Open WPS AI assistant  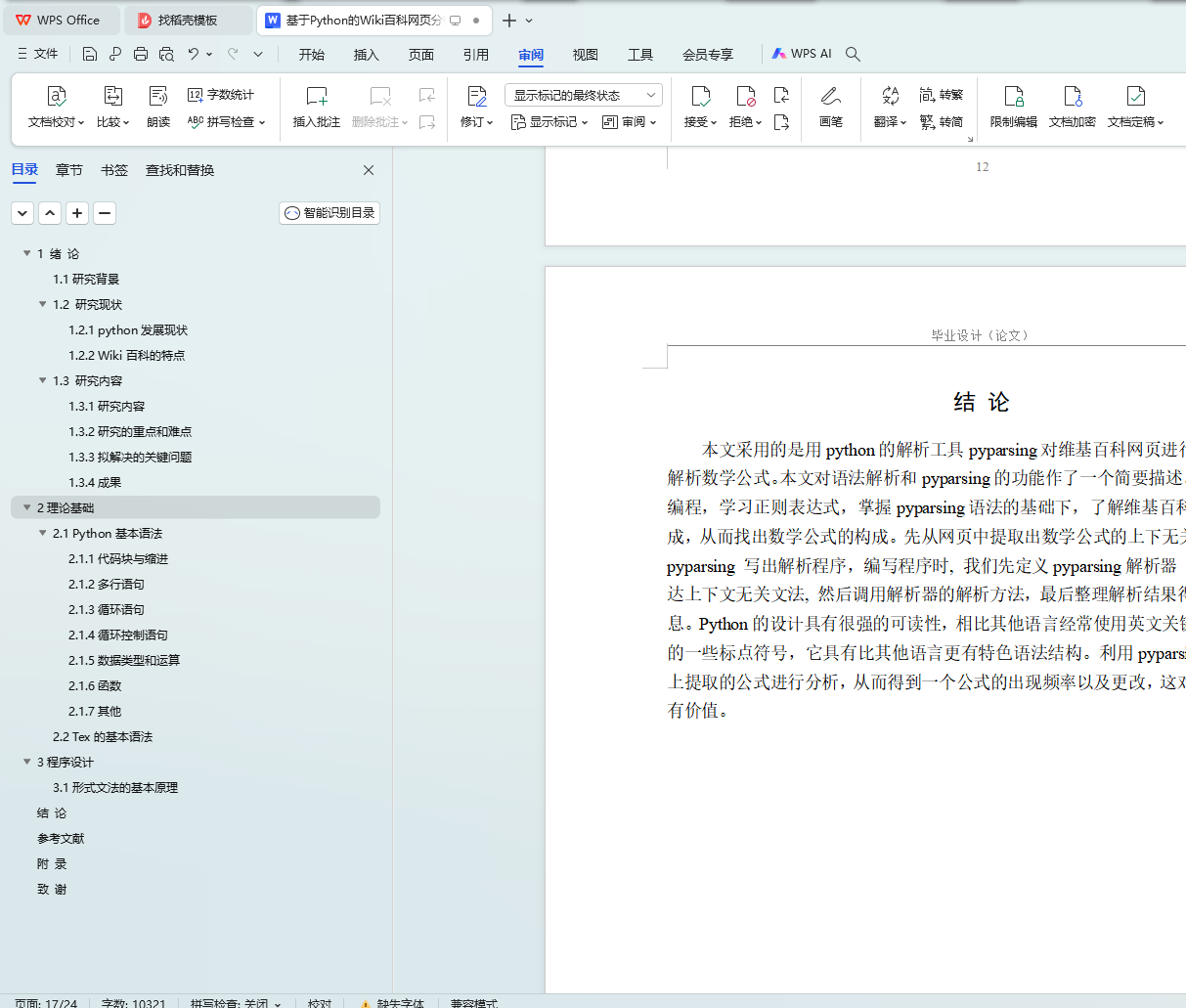point(802,54)
